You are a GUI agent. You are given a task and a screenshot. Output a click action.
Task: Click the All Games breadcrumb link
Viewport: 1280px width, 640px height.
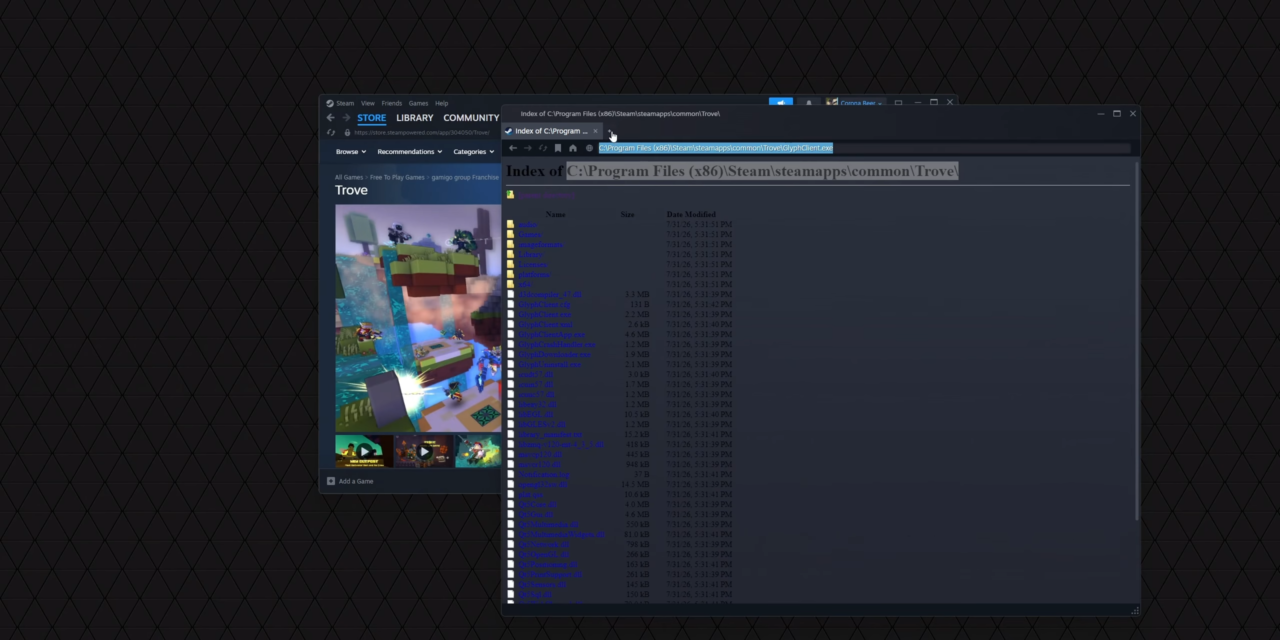(349, 177)
